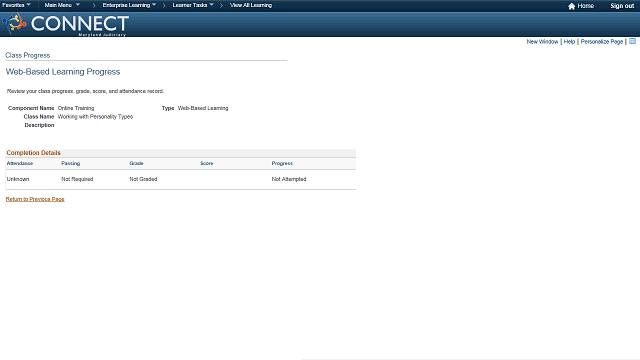Viewport: 640px width, 360px height.
Task: Click the Class Progress page title
Action: (28, 56)
